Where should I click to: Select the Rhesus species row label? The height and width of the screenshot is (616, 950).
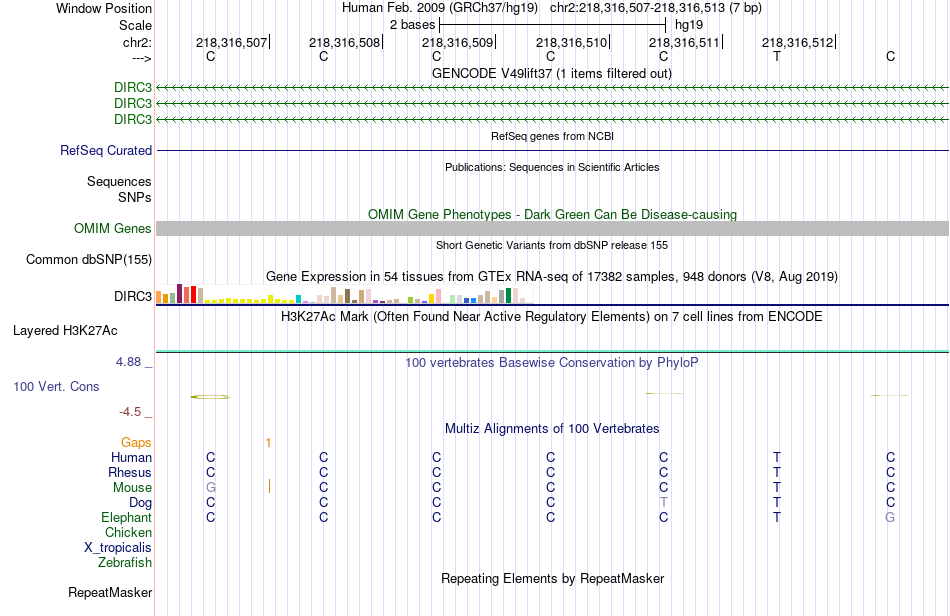click(x=130, y=472)
